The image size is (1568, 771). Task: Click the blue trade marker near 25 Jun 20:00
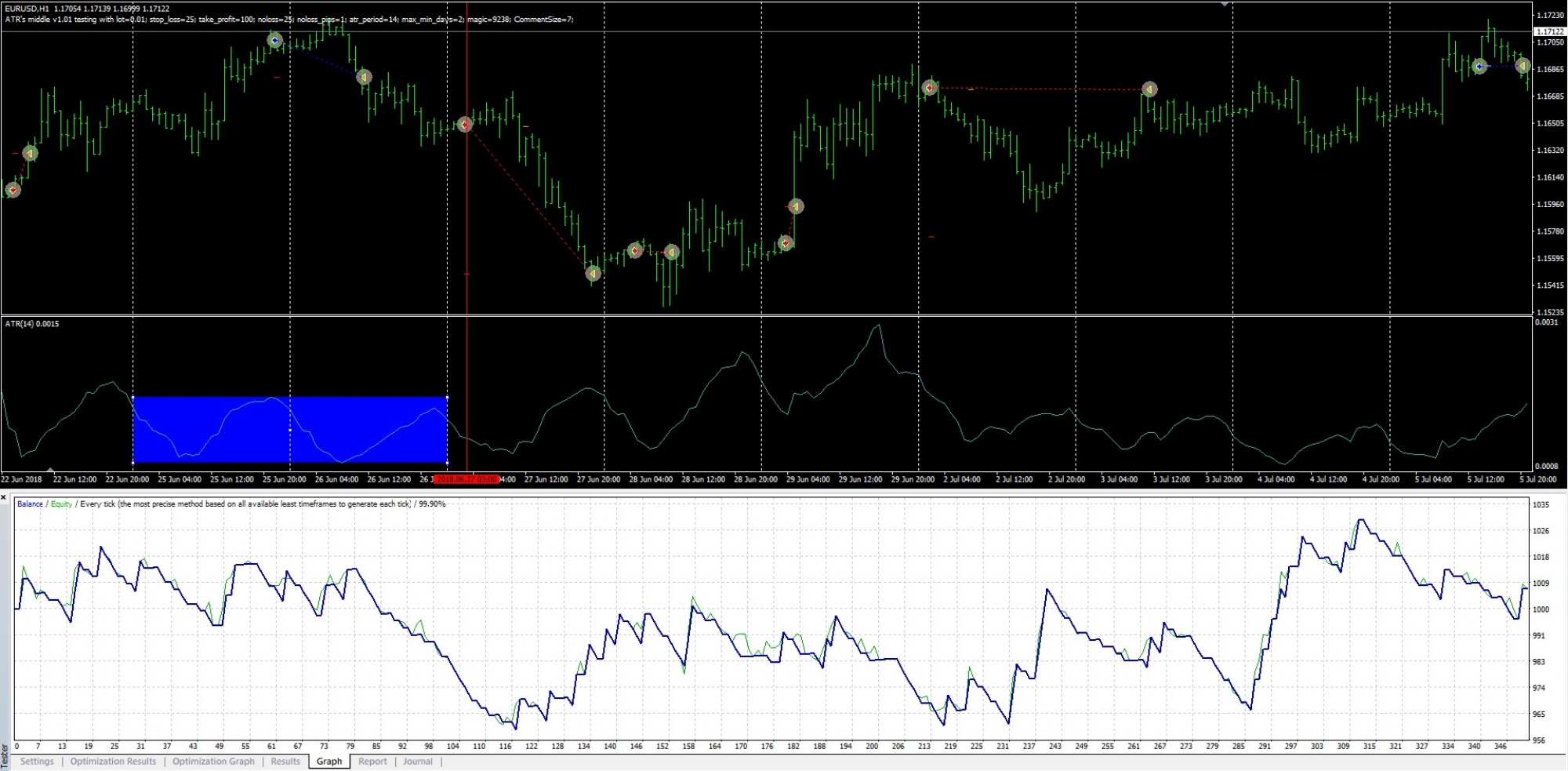click(x=274, y=40)
